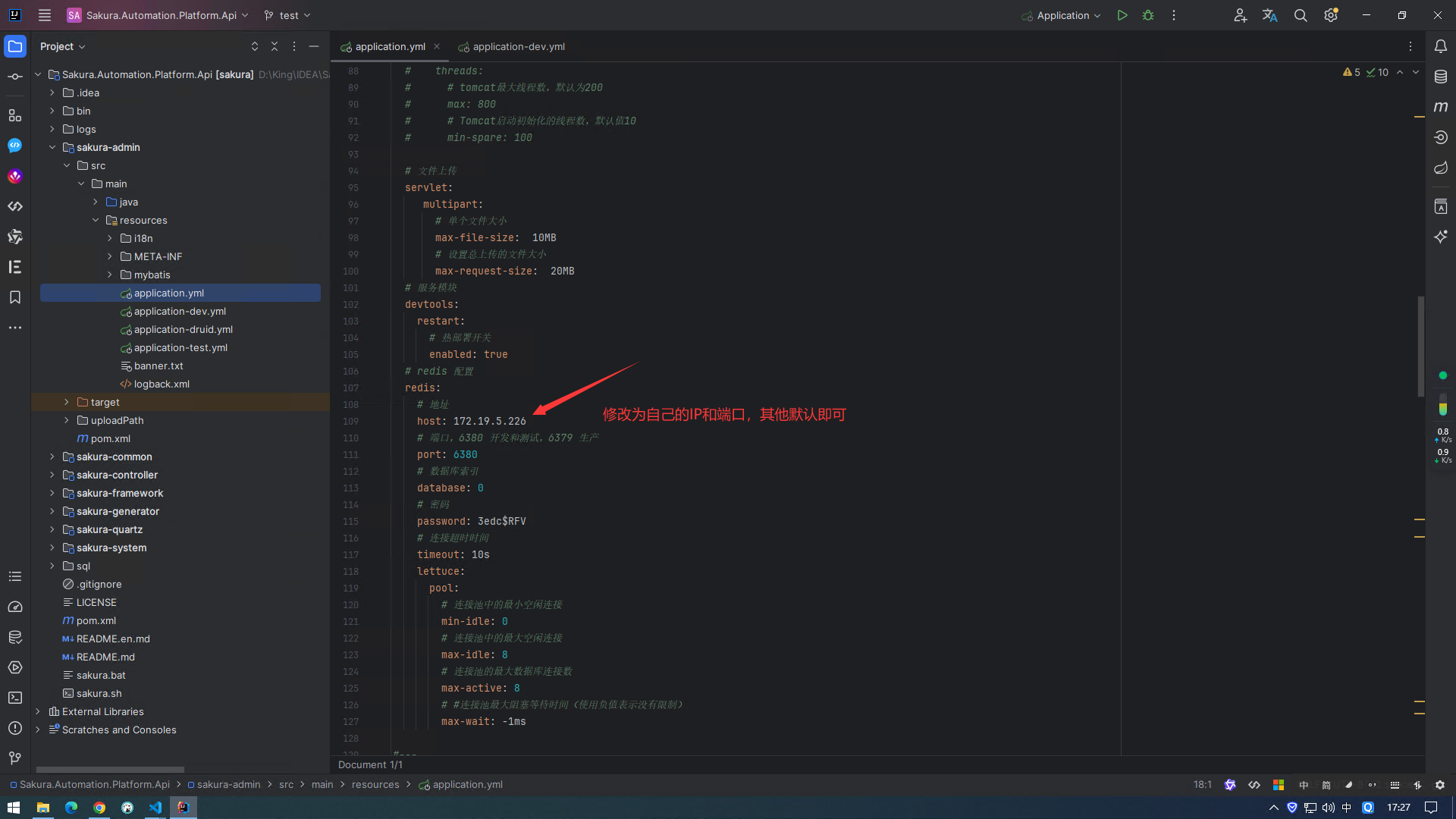Open Visual Studio Code from taskbar
This screenshot has width=1456, height=819.
pos(155,808)
